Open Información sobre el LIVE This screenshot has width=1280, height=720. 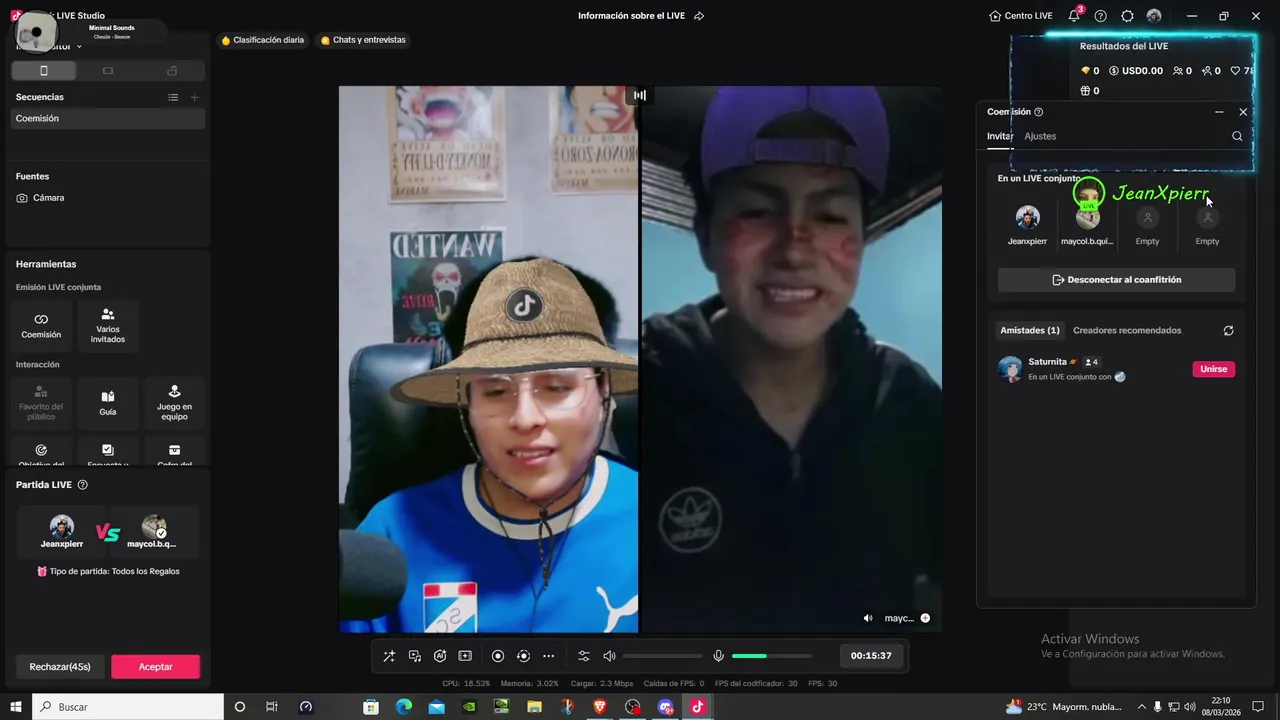(x=632, y=16)
